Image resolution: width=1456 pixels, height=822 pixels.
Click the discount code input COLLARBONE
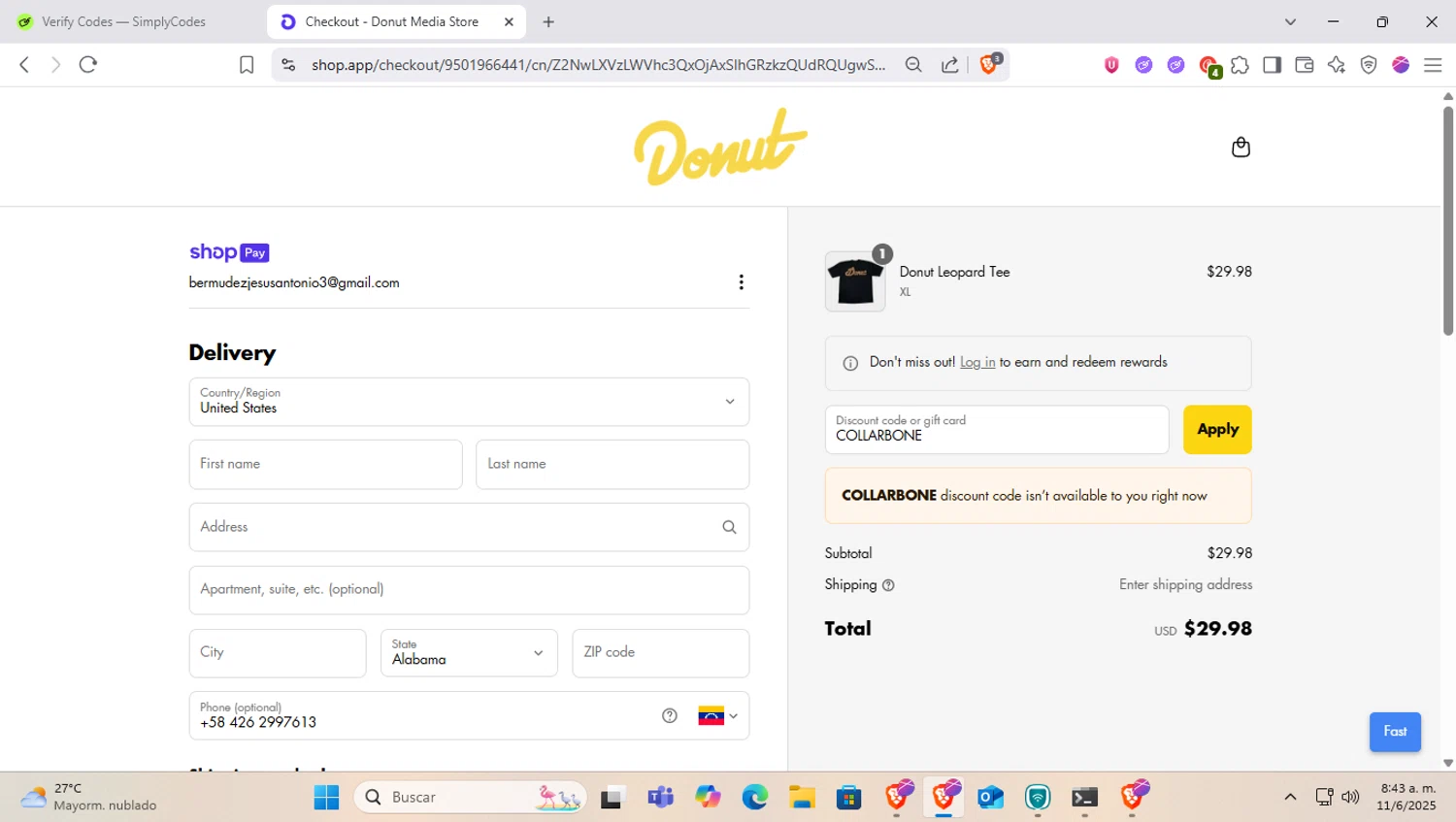(997, 429)
